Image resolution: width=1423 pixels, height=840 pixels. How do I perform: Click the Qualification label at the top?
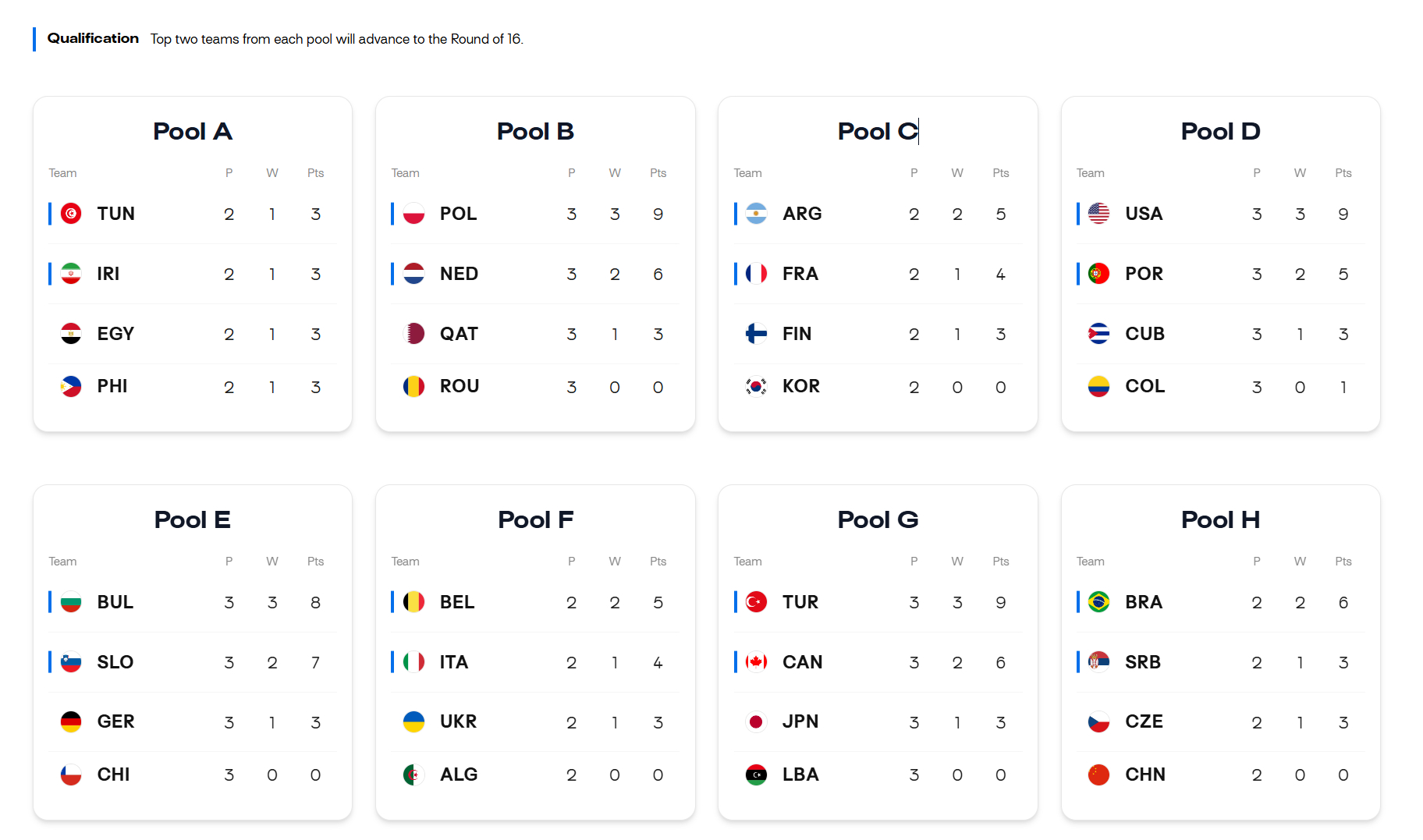(93, 38)
